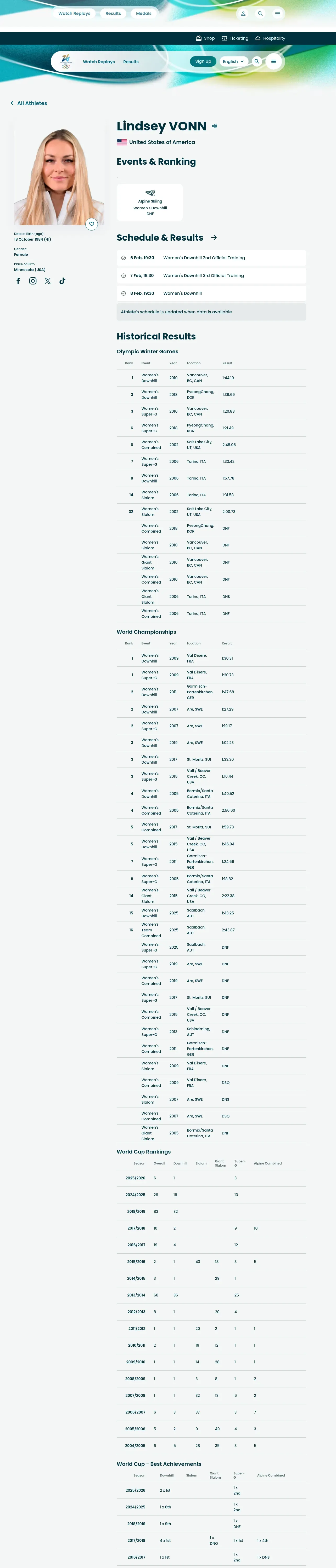Open Schedule & Results arrow
The height and width of the screenshot is (1568, 336).
[214, 237]
